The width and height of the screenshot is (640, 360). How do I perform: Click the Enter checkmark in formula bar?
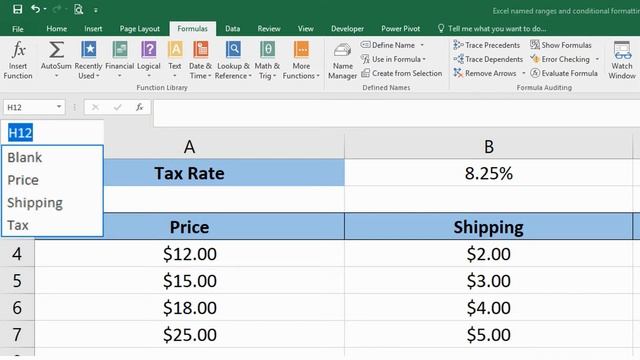click(x=118, y=107)
